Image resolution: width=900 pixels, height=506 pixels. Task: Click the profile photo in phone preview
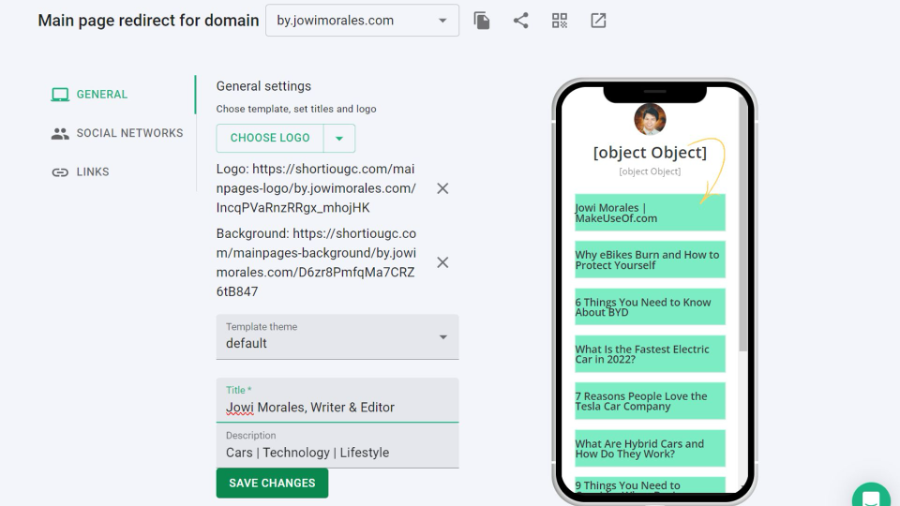(650, 119)
